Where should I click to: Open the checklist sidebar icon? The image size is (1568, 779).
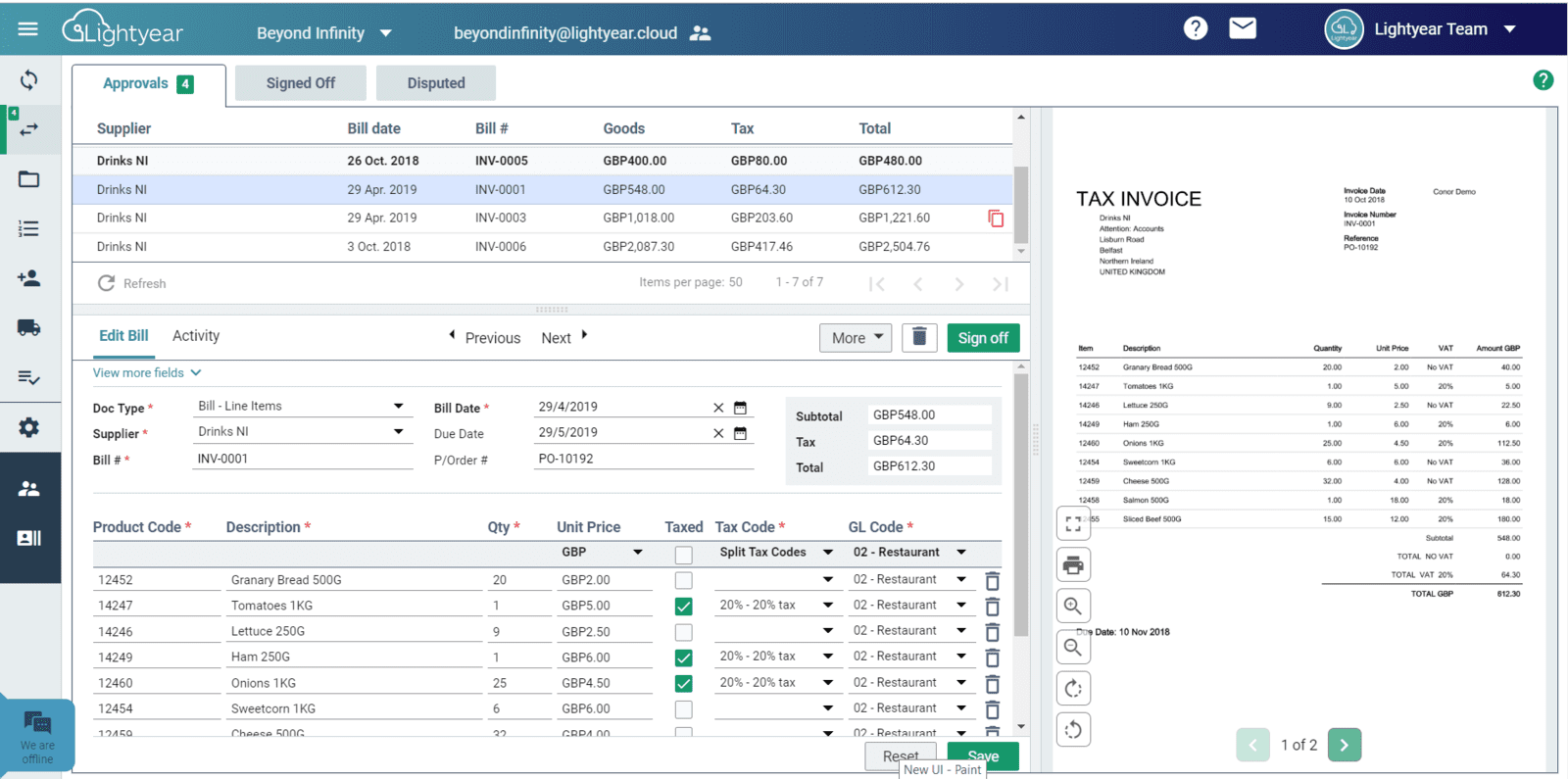[x=28, y=377]
